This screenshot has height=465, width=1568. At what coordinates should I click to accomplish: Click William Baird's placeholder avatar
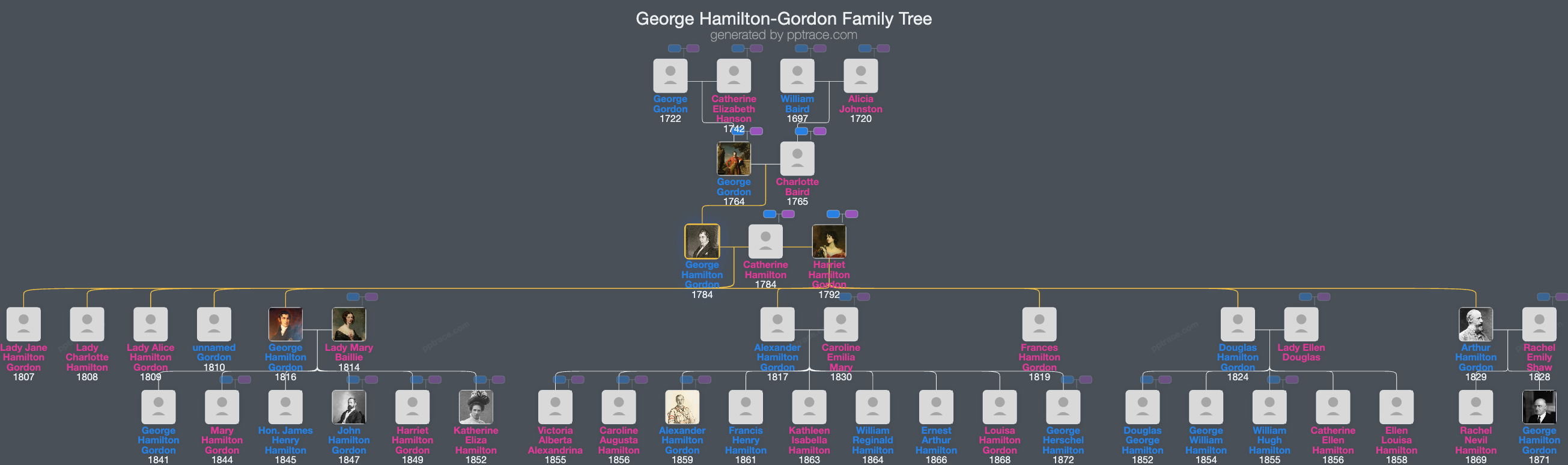tap(797, 76)
